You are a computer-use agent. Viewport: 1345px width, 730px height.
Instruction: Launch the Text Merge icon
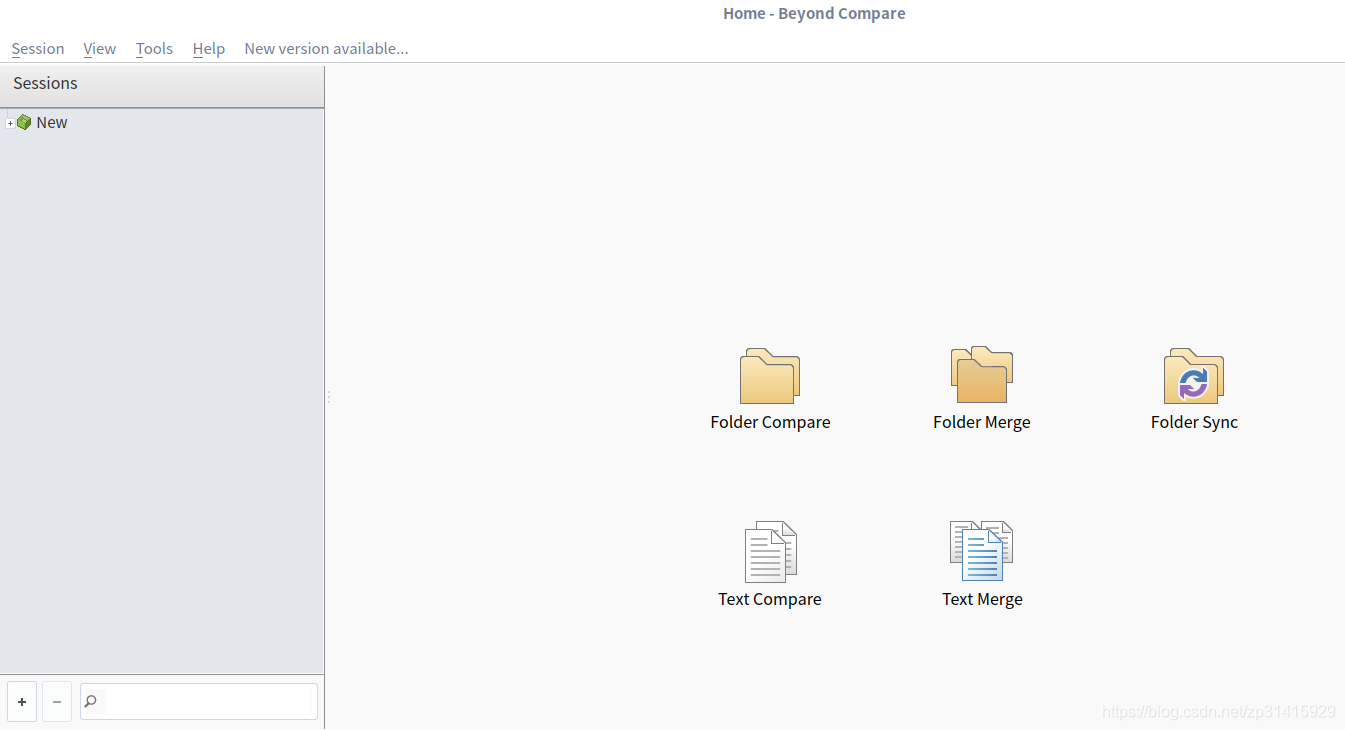pyautogui.click(x=982, y=551)
